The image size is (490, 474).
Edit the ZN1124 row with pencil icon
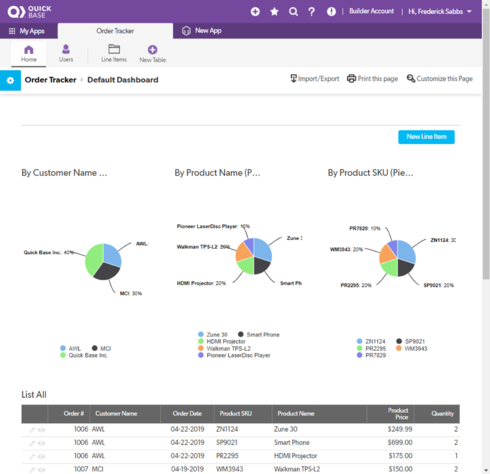[x=32, y=430]
